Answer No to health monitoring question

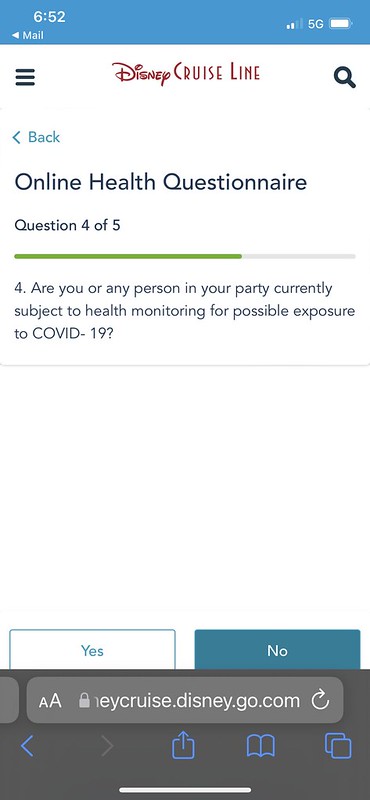pyautogui.click(x=277, y=650)
